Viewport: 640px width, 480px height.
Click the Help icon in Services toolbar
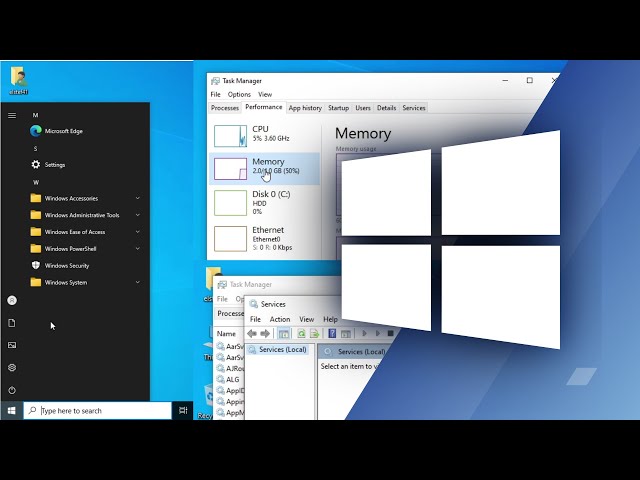tap(332, 333)
